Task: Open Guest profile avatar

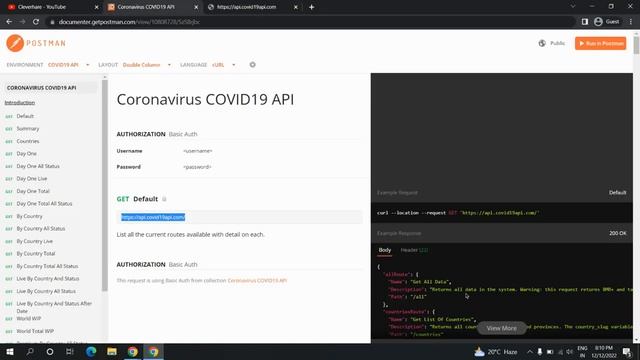Action: coord(598,22)
